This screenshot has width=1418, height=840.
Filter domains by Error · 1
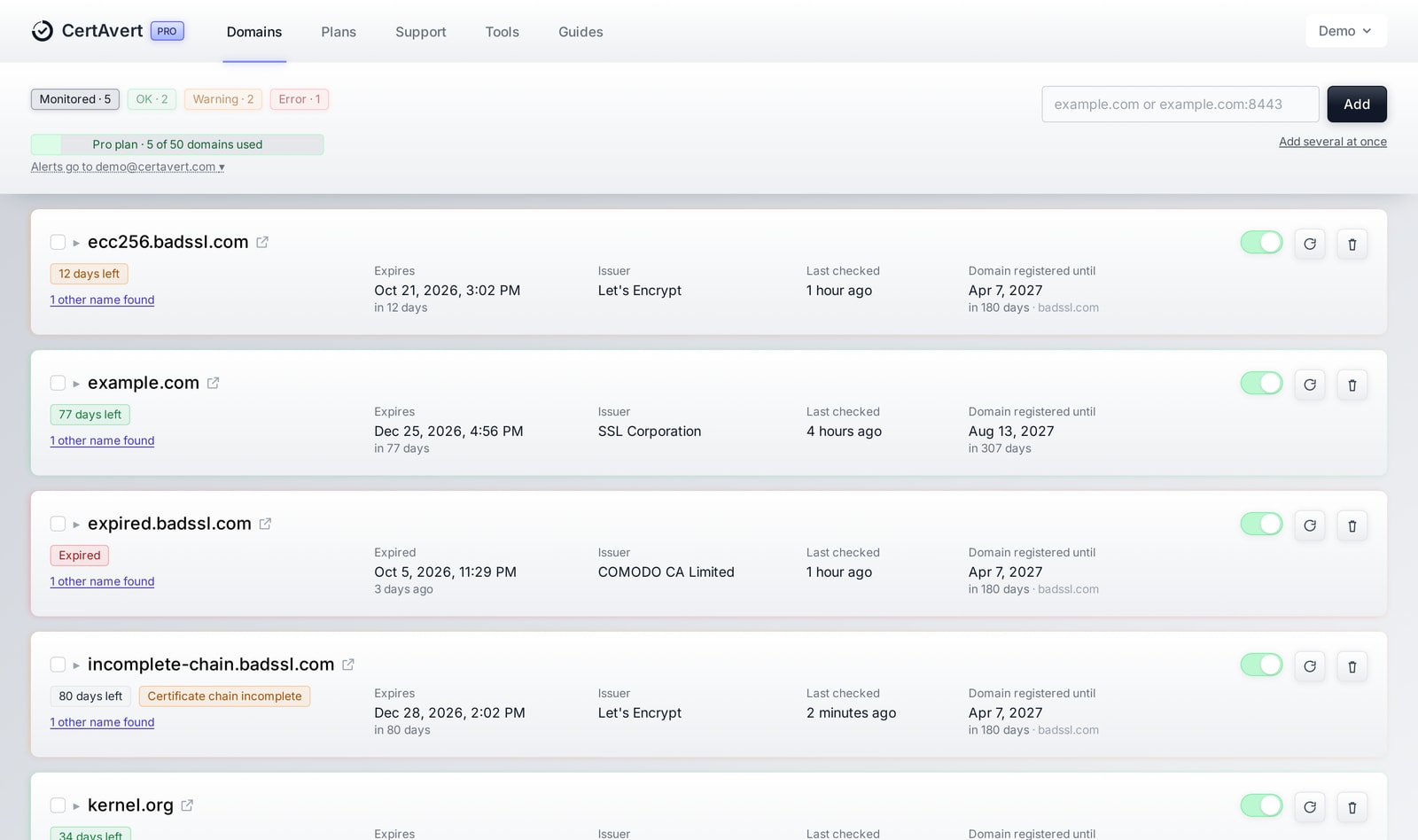click(x=300, y=99)
